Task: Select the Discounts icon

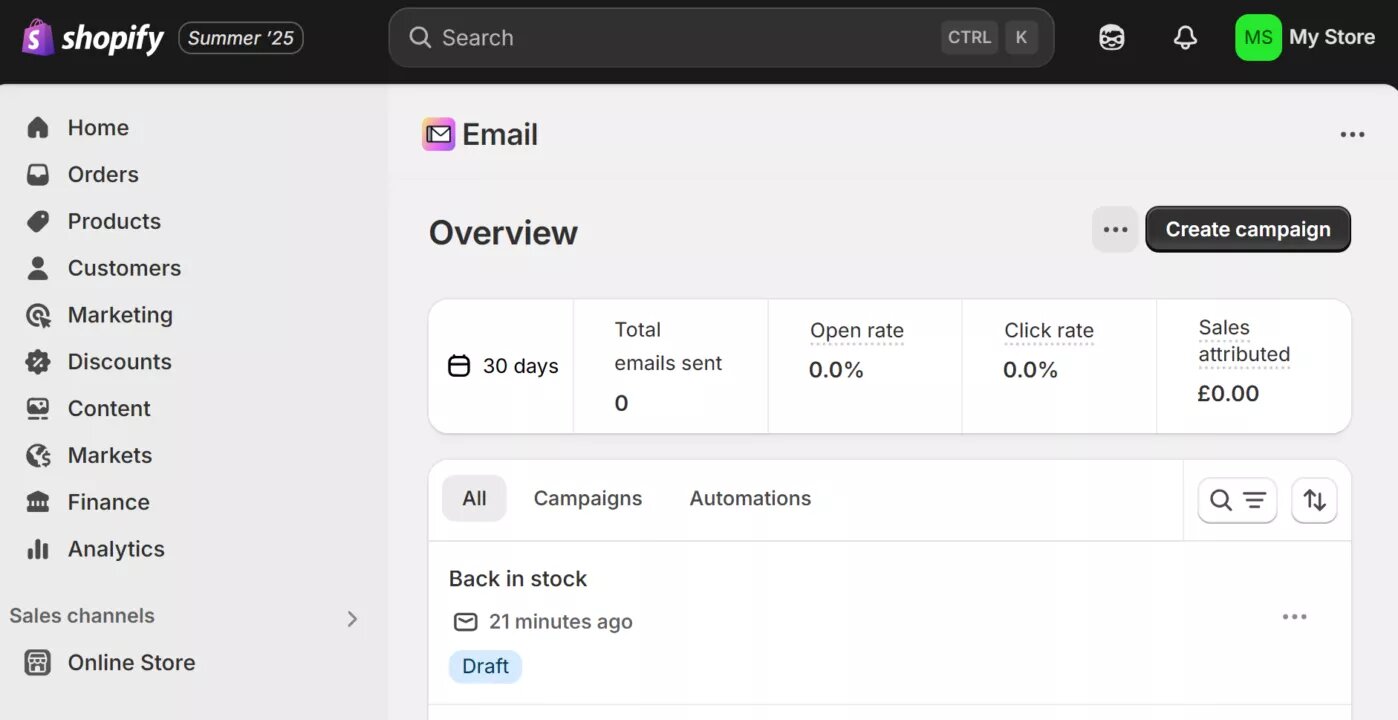Action: [37, 361]
